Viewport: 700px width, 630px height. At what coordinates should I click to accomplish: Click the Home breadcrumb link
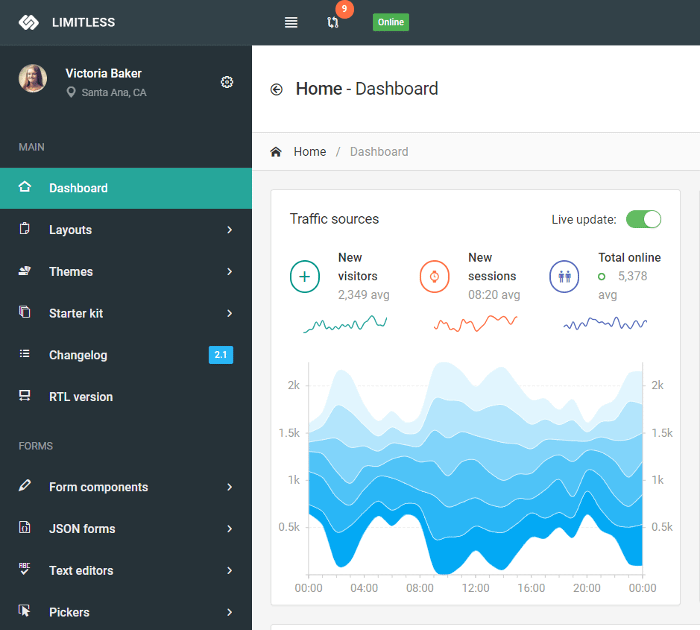(x=310, y=152)
